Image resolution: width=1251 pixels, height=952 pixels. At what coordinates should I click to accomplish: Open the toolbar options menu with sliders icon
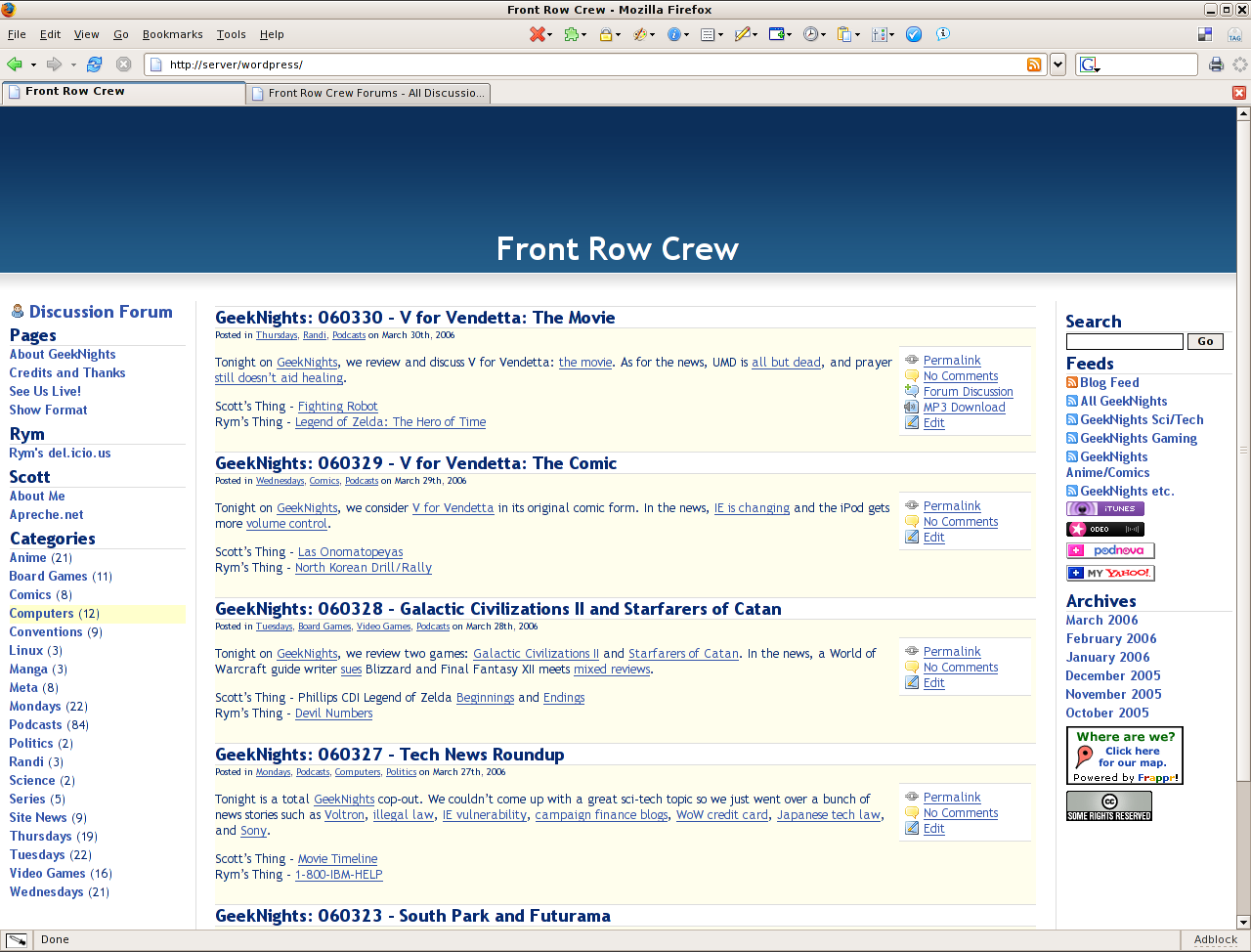(x=883, y=34)
